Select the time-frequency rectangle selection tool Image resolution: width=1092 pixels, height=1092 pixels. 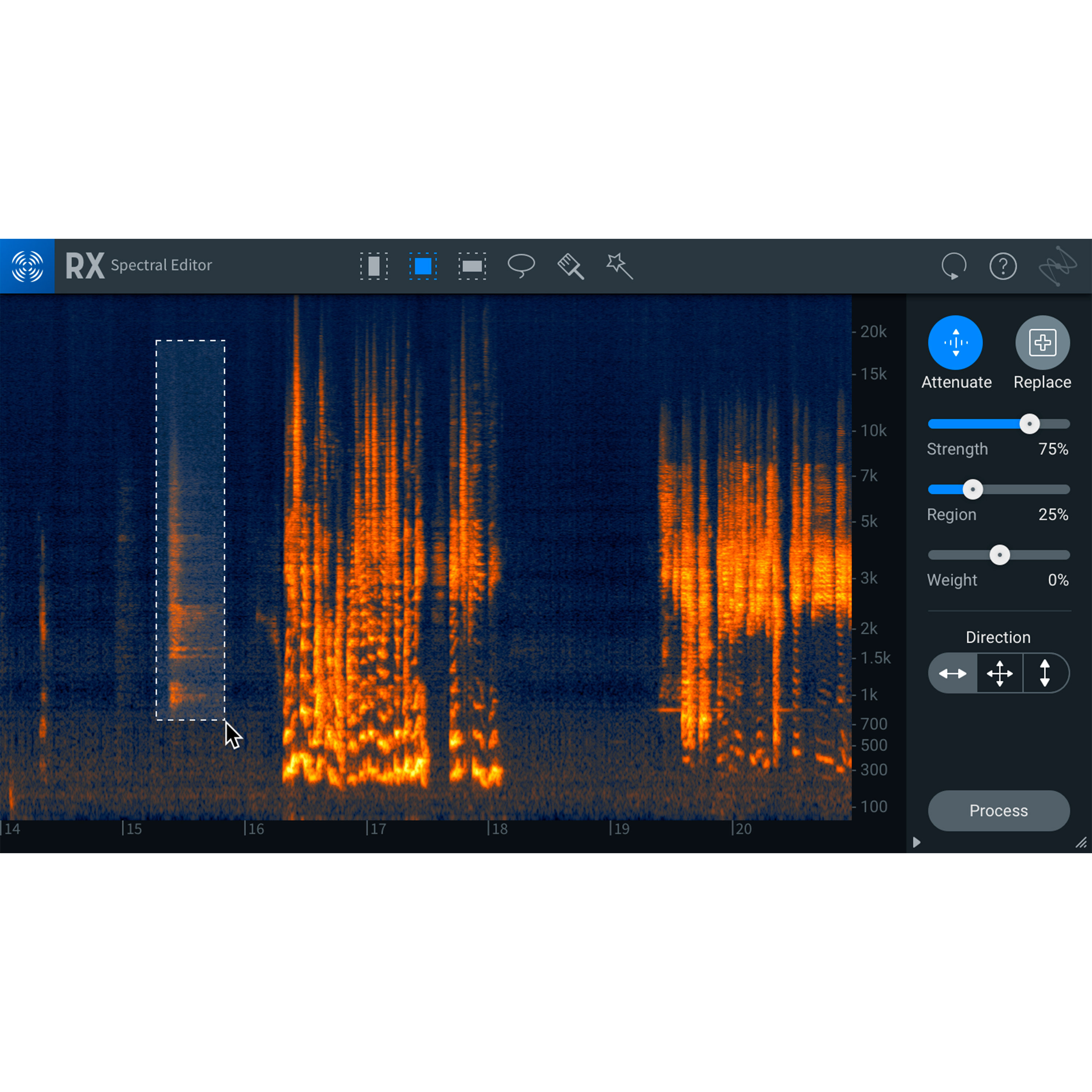[x=423, y=266]
